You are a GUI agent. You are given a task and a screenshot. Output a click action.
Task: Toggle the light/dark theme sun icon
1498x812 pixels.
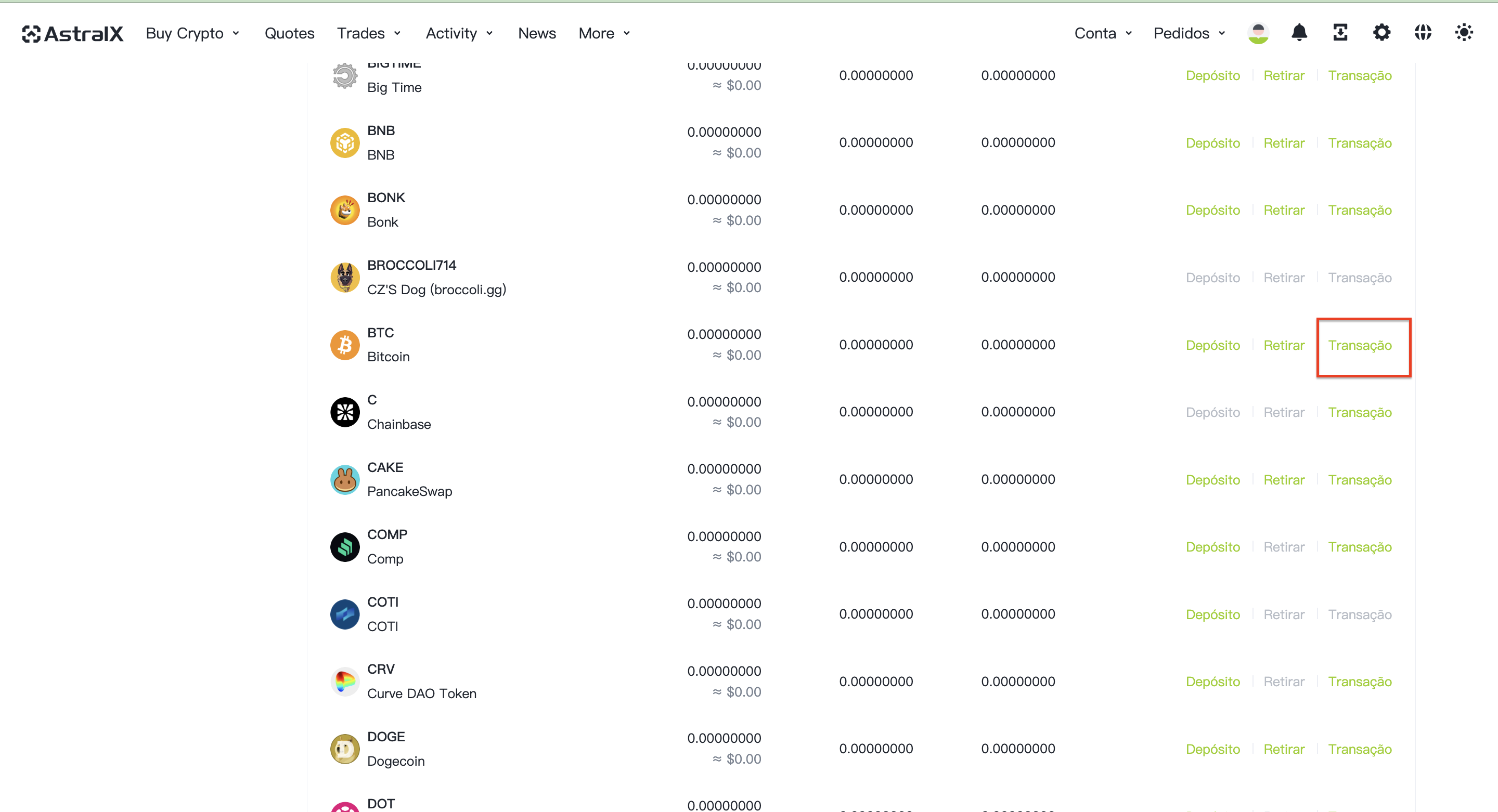coord(1464,33)
